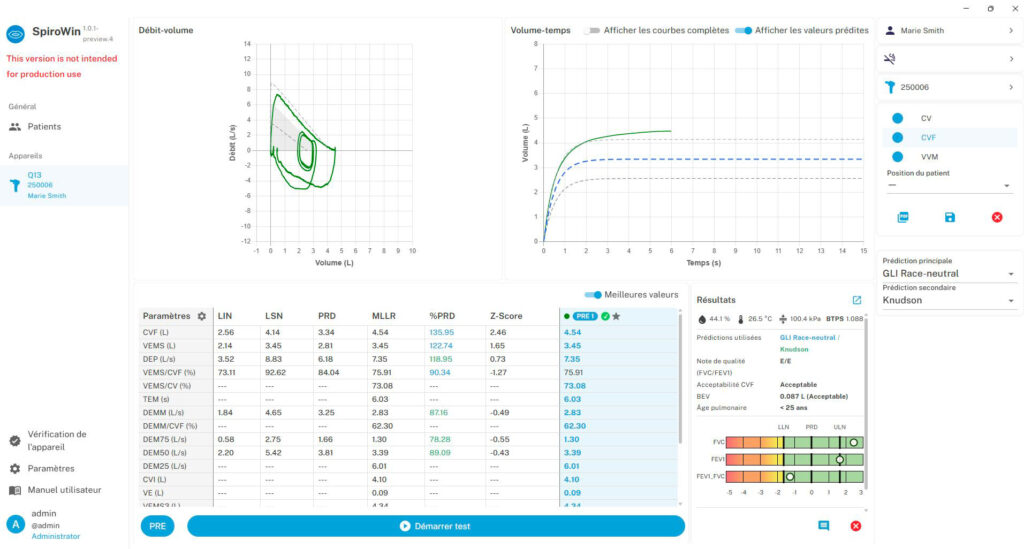This screenshot has height=549, width=1024.
Task: Click the green status dot before PRE 1
Action: pos(566,316)
